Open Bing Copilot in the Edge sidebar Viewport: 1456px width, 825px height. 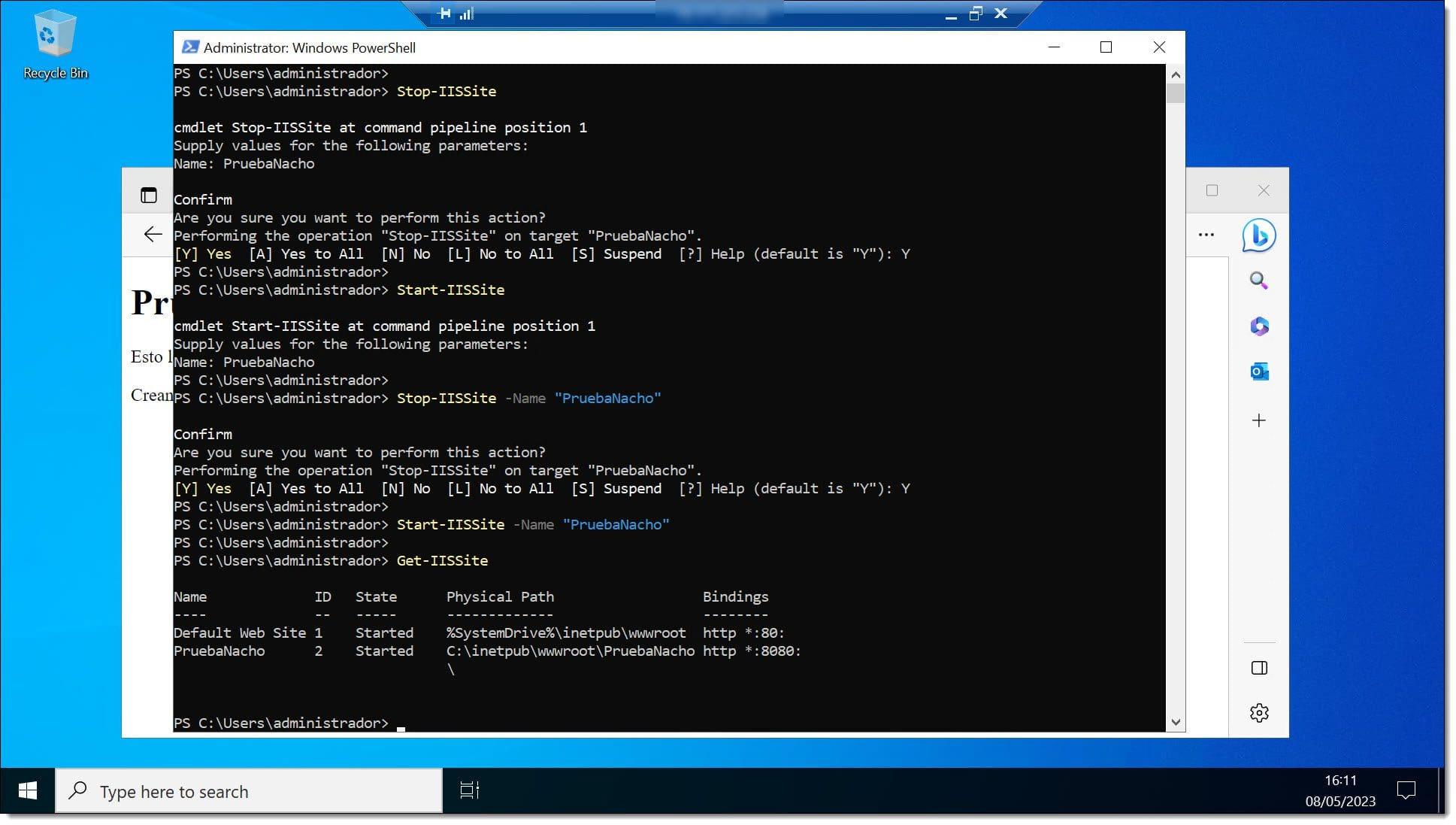tap(1260, 235)
